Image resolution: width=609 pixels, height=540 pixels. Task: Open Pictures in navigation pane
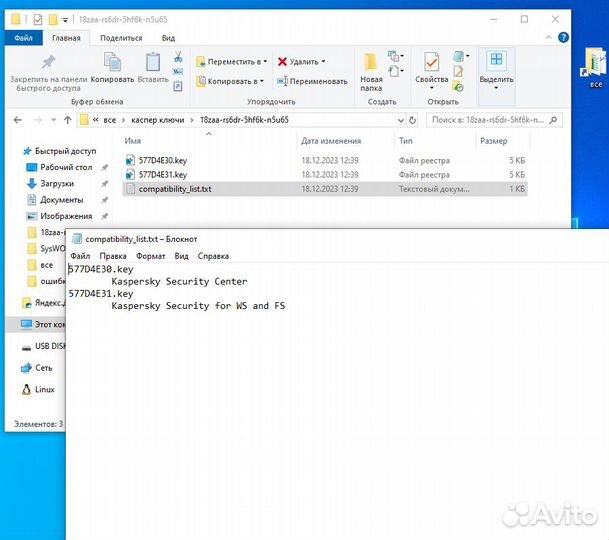click(59, 216)
